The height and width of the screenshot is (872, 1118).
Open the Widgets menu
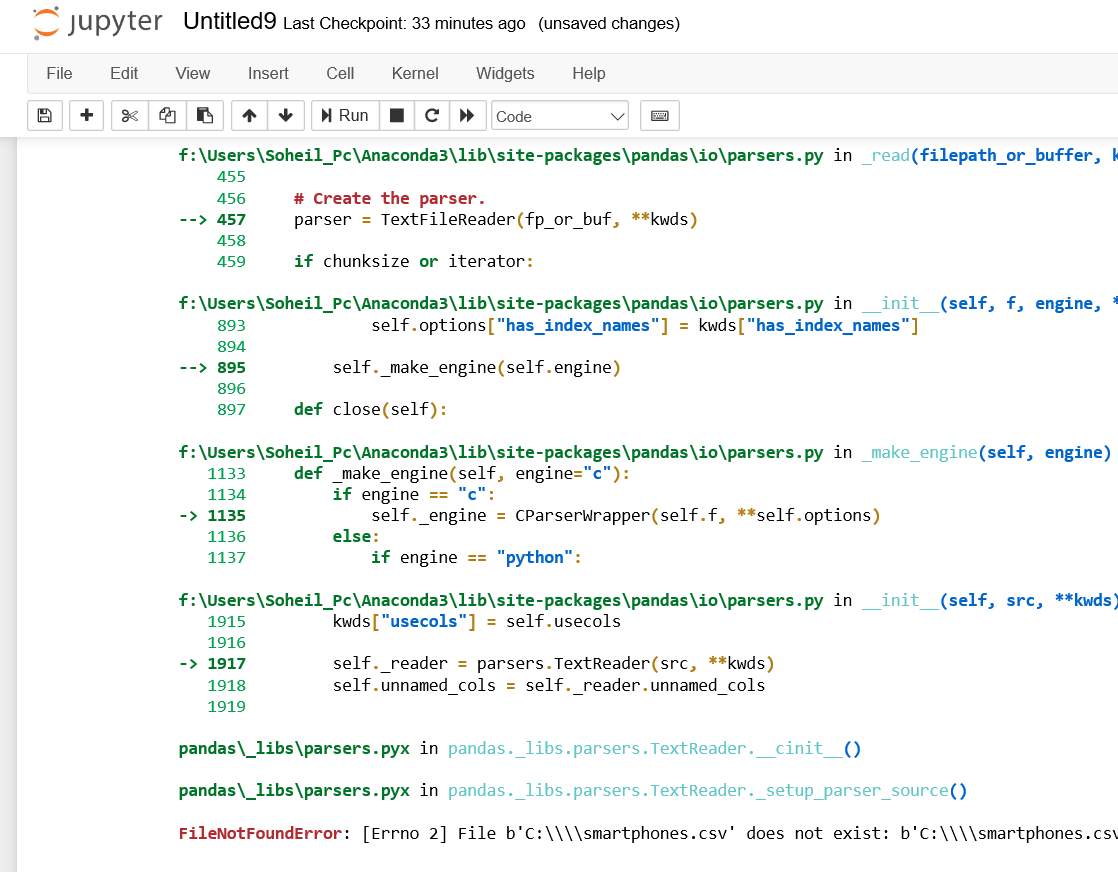pyautogui.click(x=505, y=73)
